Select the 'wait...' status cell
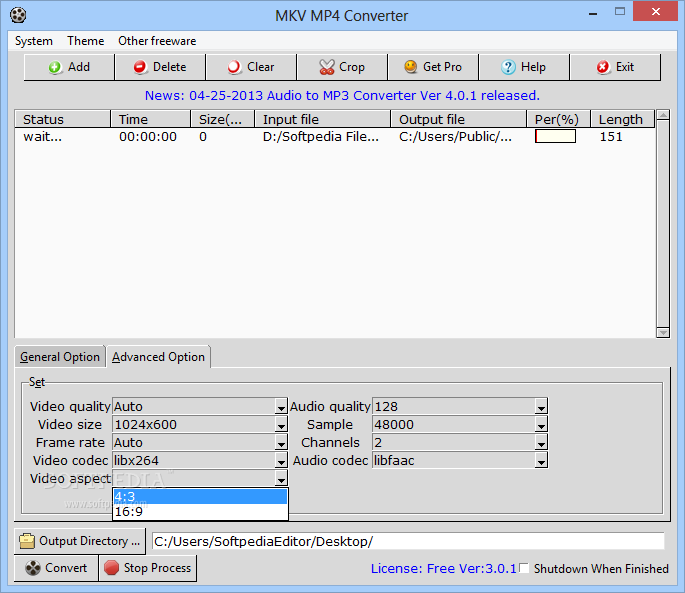 [43, 137]
